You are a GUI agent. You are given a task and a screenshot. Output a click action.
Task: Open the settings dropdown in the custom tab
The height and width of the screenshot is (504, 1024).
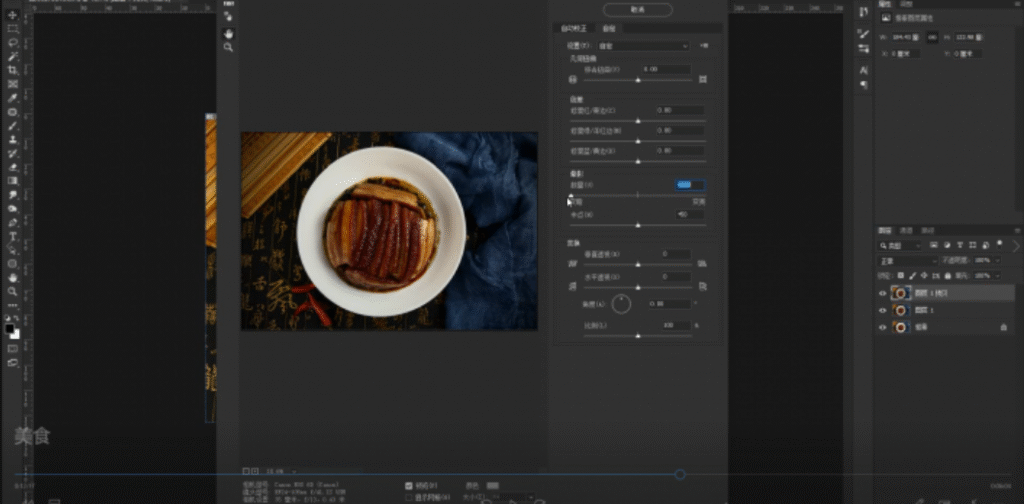click(643, 46)
